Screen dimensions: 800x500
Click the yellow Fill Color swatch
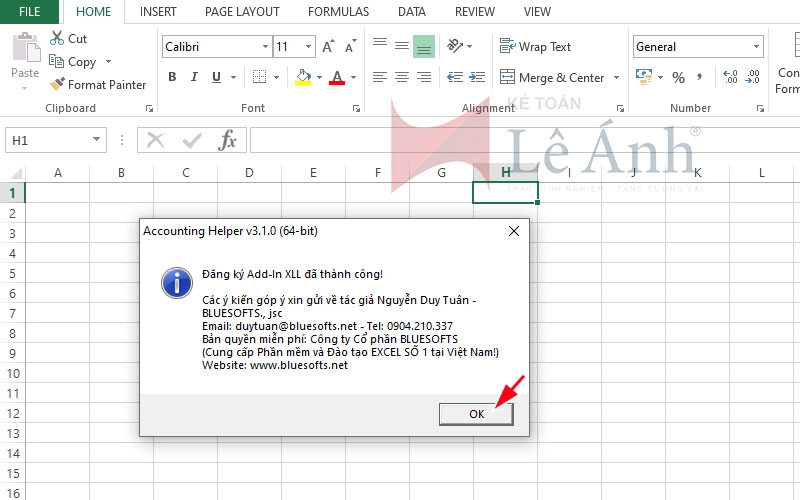[x=303, y=77]
